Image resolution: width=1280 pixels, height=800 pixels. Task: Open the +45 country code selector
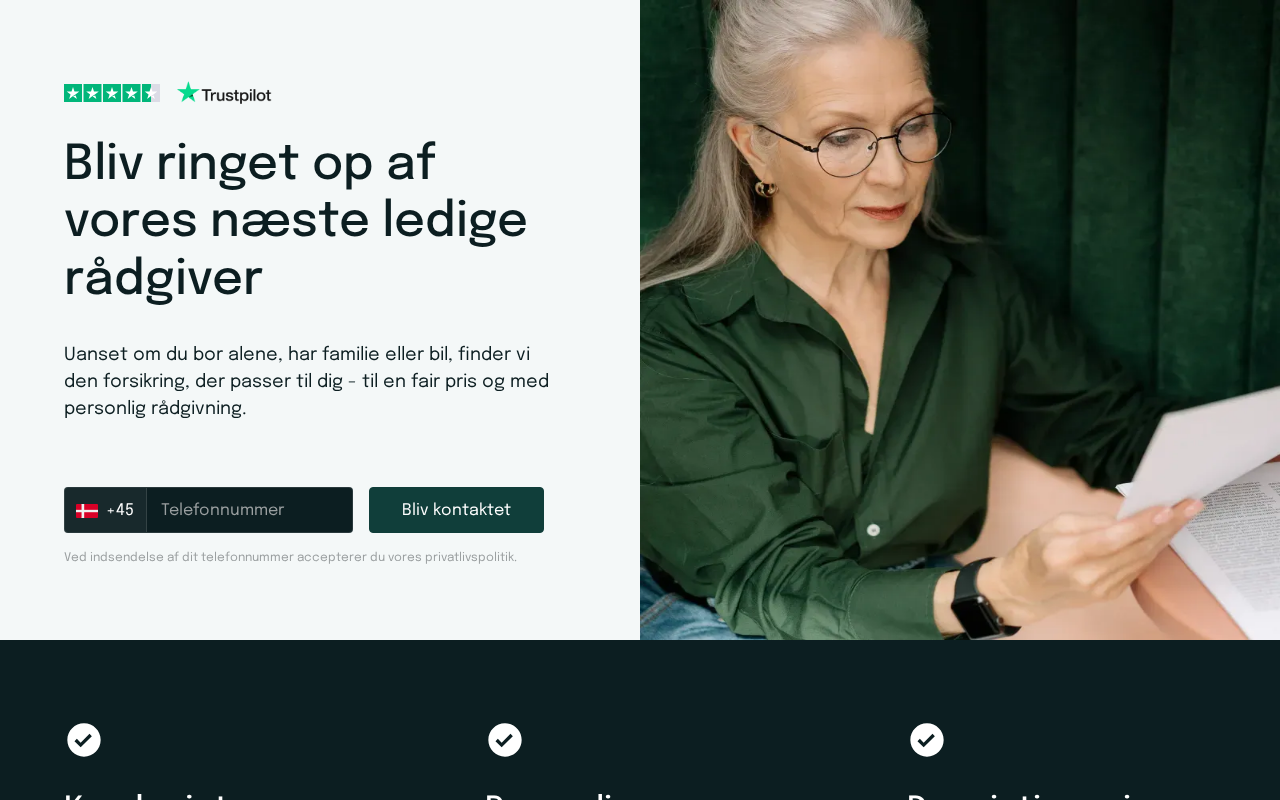[x=105, y=510]
